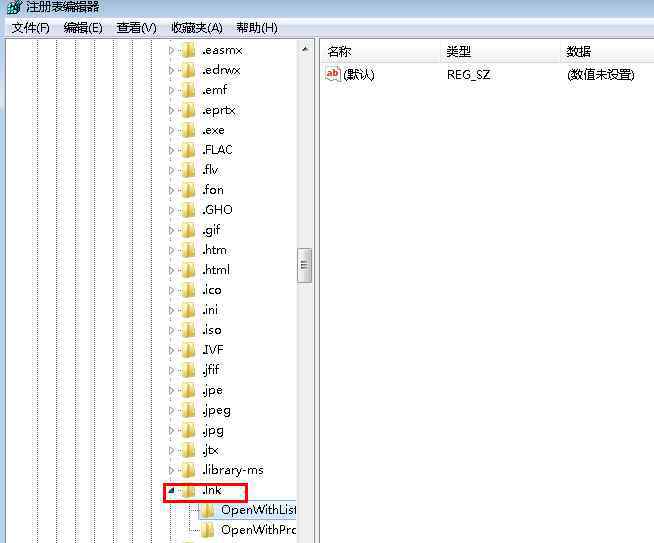Expand the .html registry key

click(171, 270)
